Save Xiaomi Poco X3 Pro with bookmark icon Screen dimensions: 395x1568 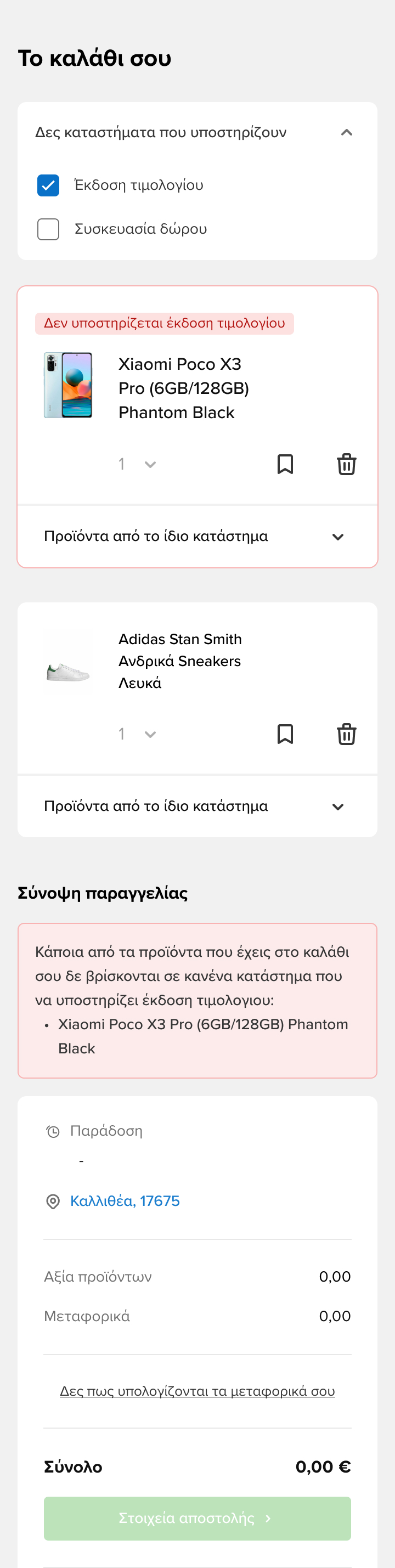point(285,465)
